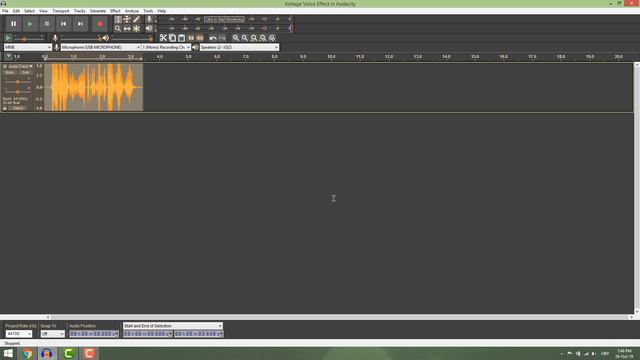Start recording with the red Record button
640x360 pixels.
(100, 24)
